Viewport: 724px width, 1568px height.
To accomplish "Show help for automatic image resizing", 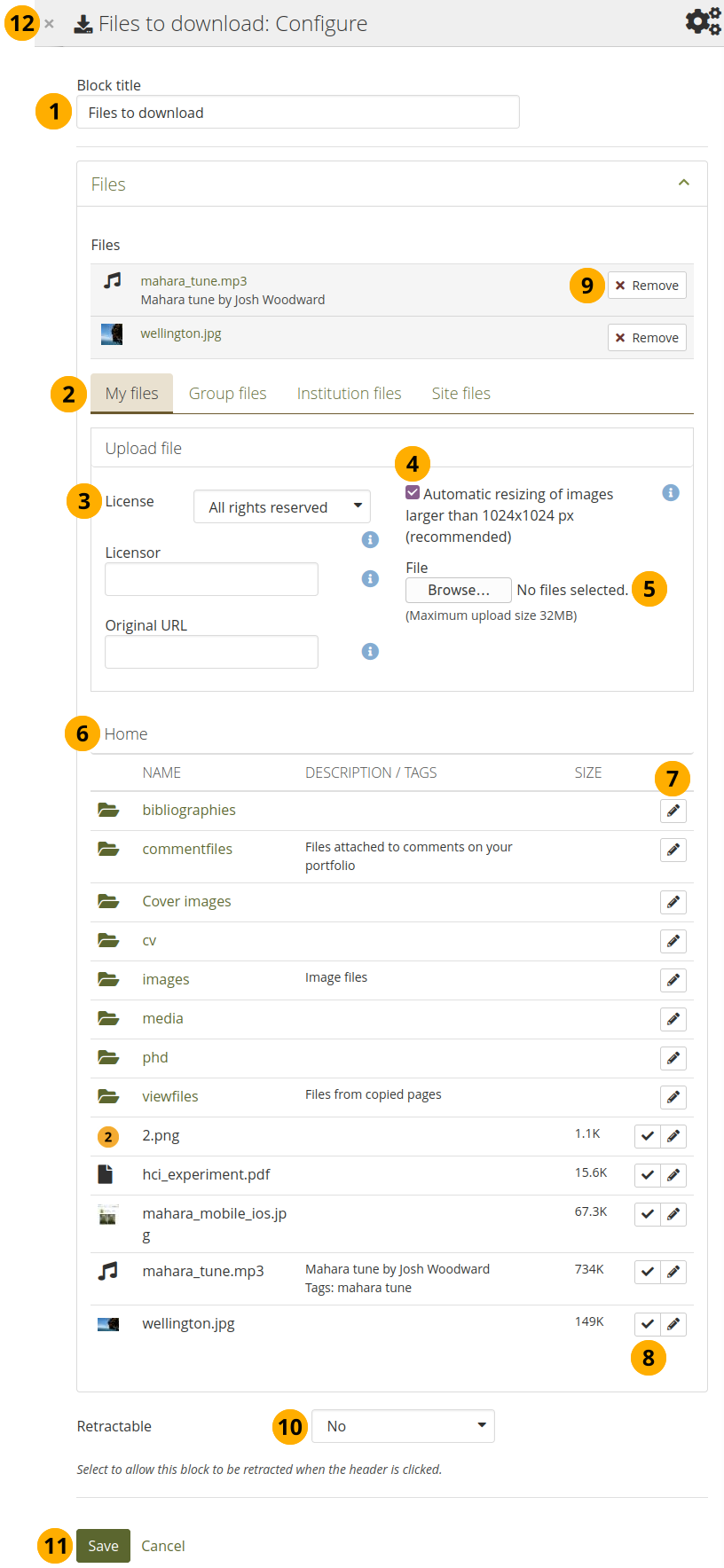I will (x=671, y=492).
